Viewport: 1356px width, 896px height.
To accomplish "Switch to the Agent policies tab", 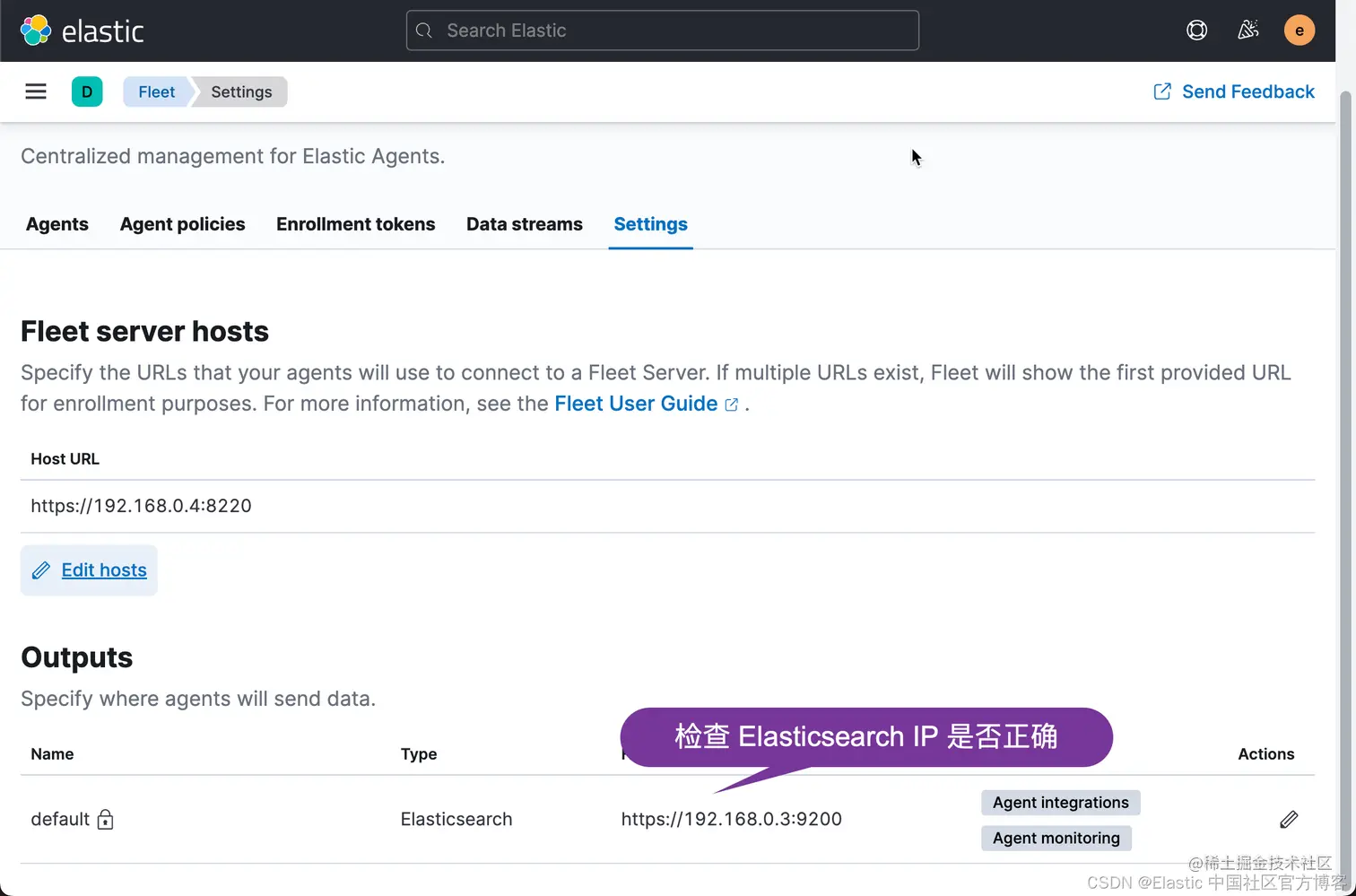I will [x=183, y=224].
